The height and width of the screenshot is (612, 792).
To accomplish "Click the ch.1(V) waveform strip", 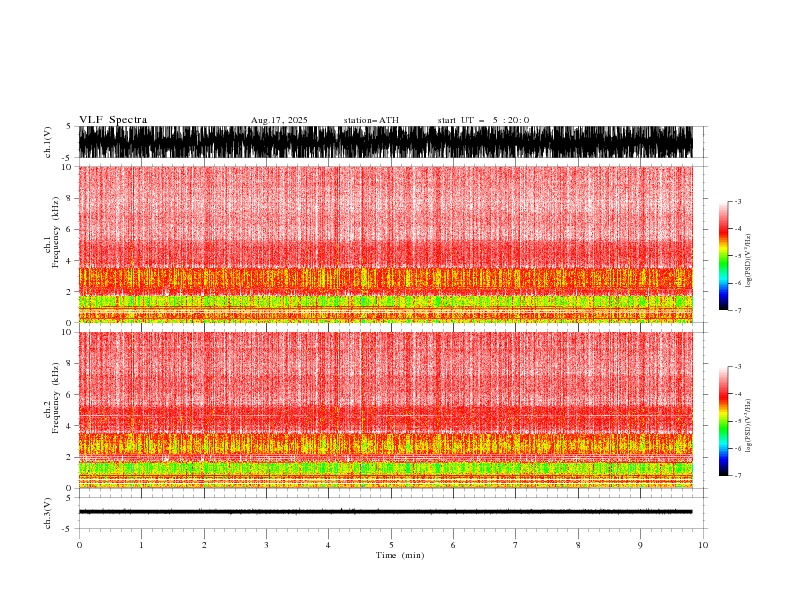I will click(x=385, y=142).
